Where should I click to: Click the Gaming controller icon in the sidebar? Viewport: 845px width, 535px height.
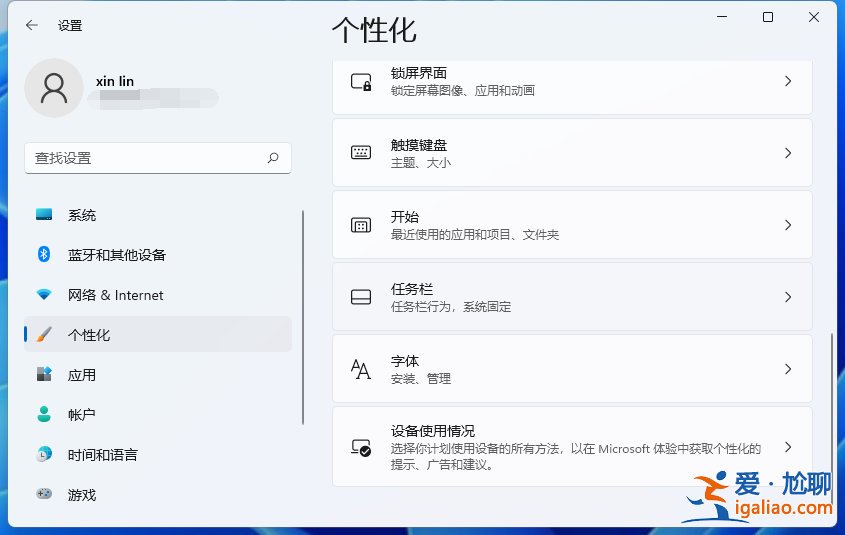pos(44,494)
